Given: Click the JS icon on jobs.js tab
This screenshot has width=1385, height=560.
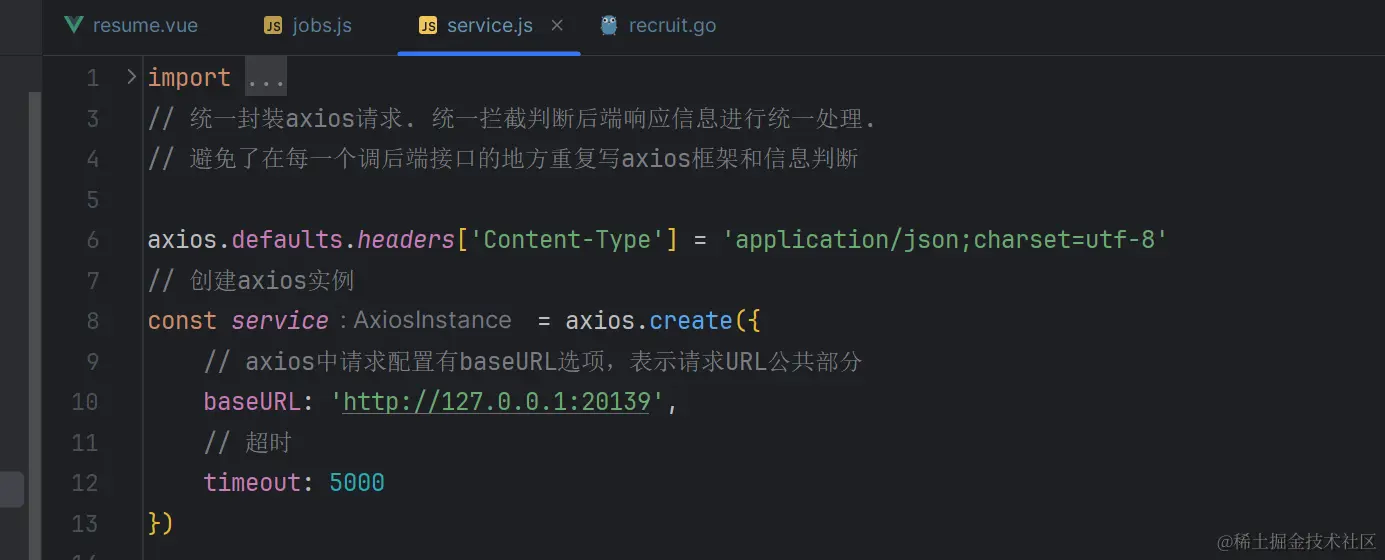Looking at the screenshot, I should click(273, 26).
